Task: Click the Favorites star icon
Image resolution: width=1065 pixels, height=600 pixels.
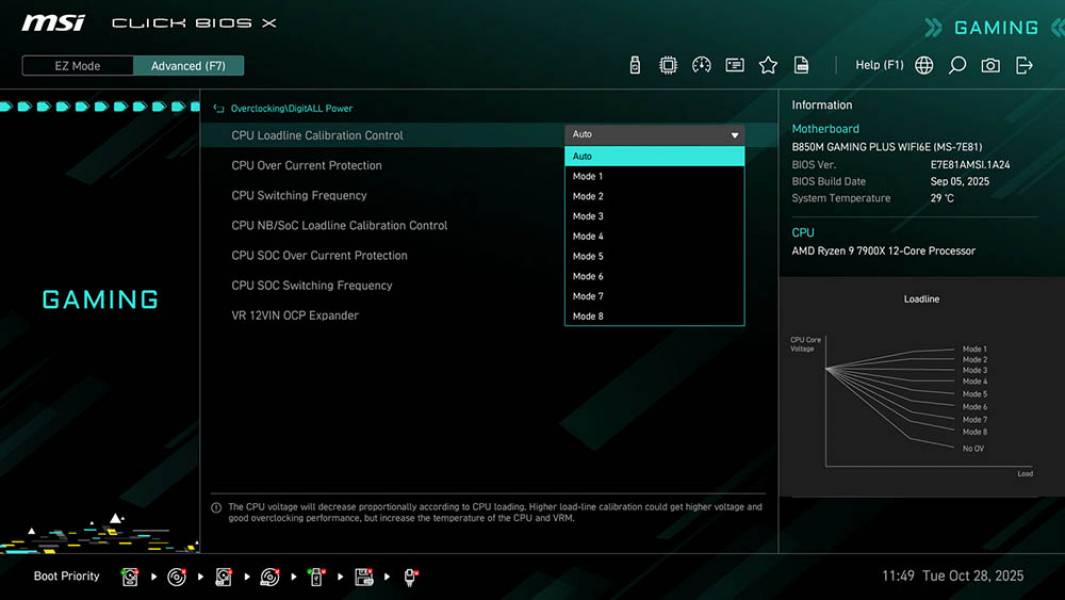Action: point(768,64)
